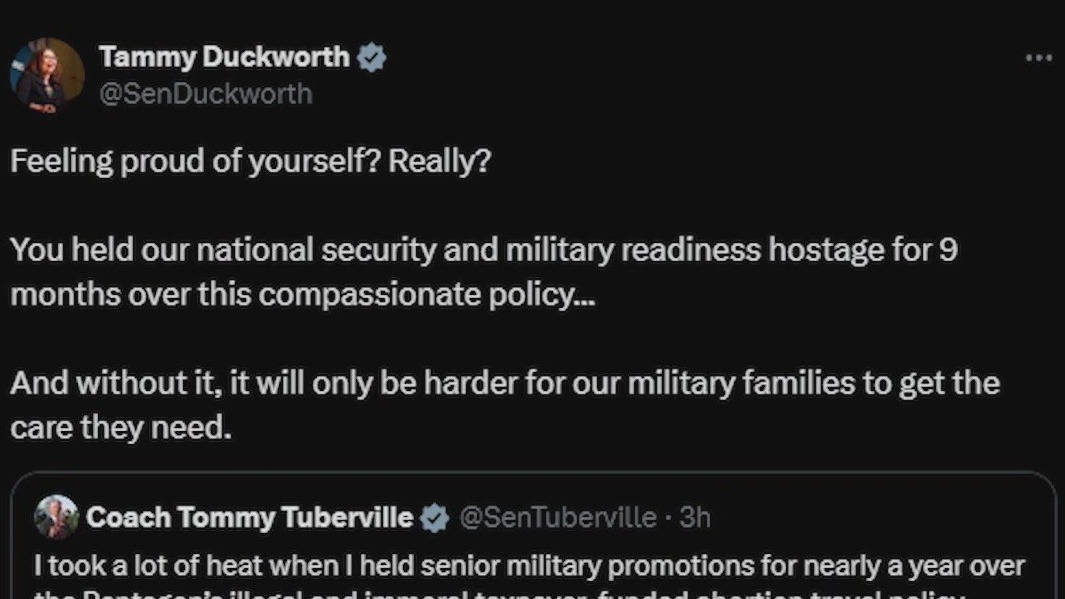Click the 3h timestamp on the quoted tweet
The image size is (1065, 599).
693,517
